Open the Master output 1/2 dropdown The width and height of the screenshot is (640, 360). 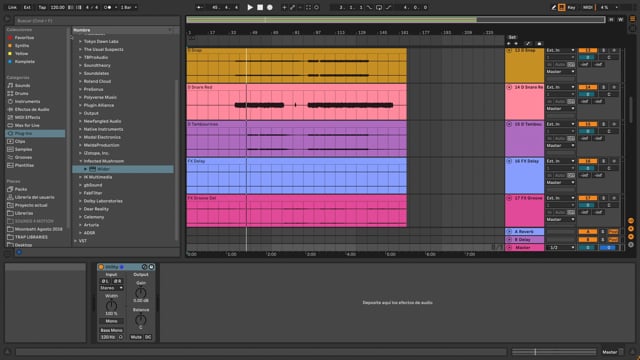pyautogui.click(x=561, y=248)
